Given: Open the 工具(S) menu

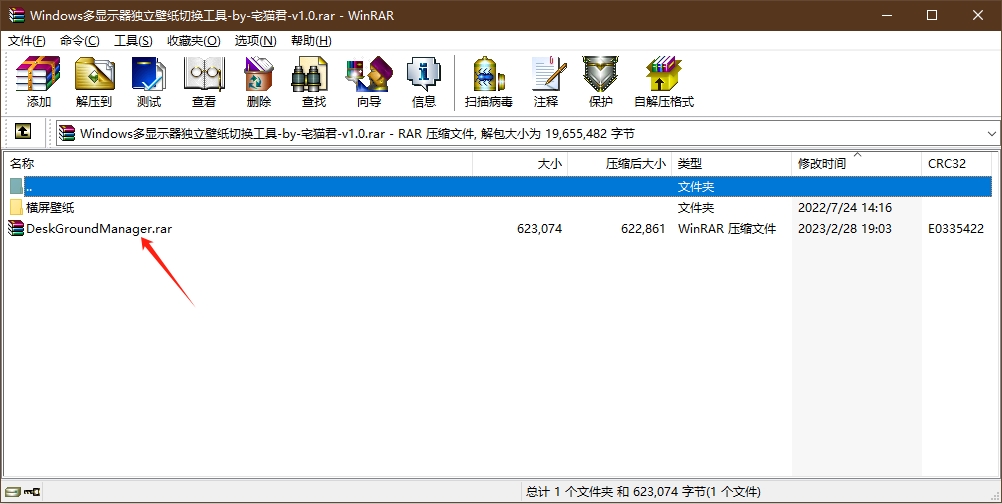Looking at the screenshot, I should coord(133,40).
